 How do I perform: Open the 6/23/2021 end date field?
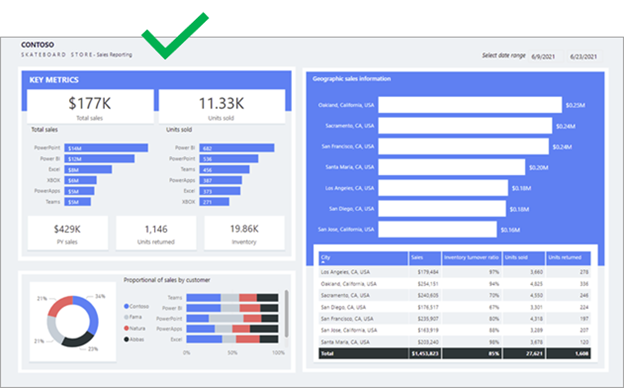point(584,57)
